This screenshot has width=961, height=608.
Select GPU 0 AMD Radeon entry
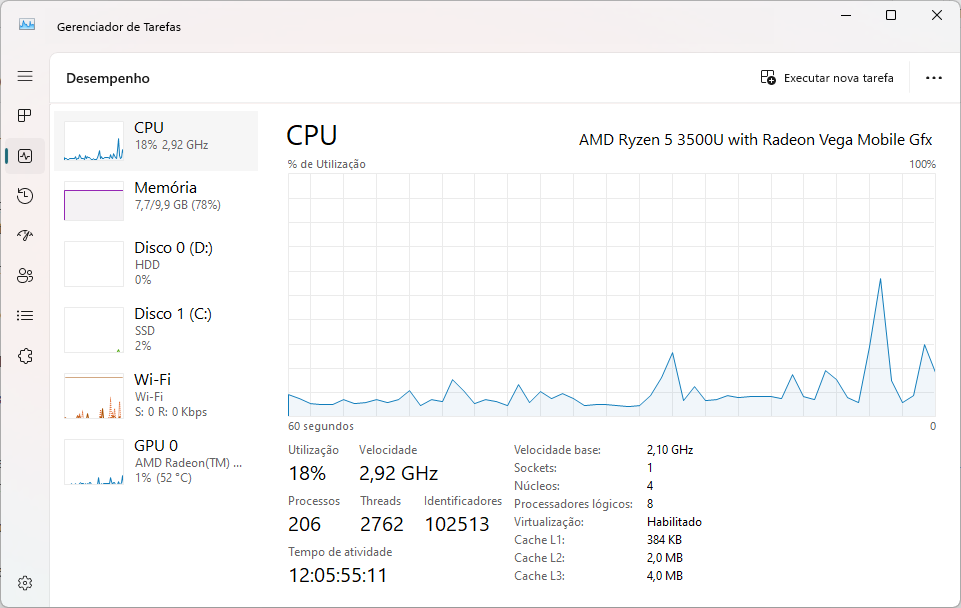click(x=156, y=462)
